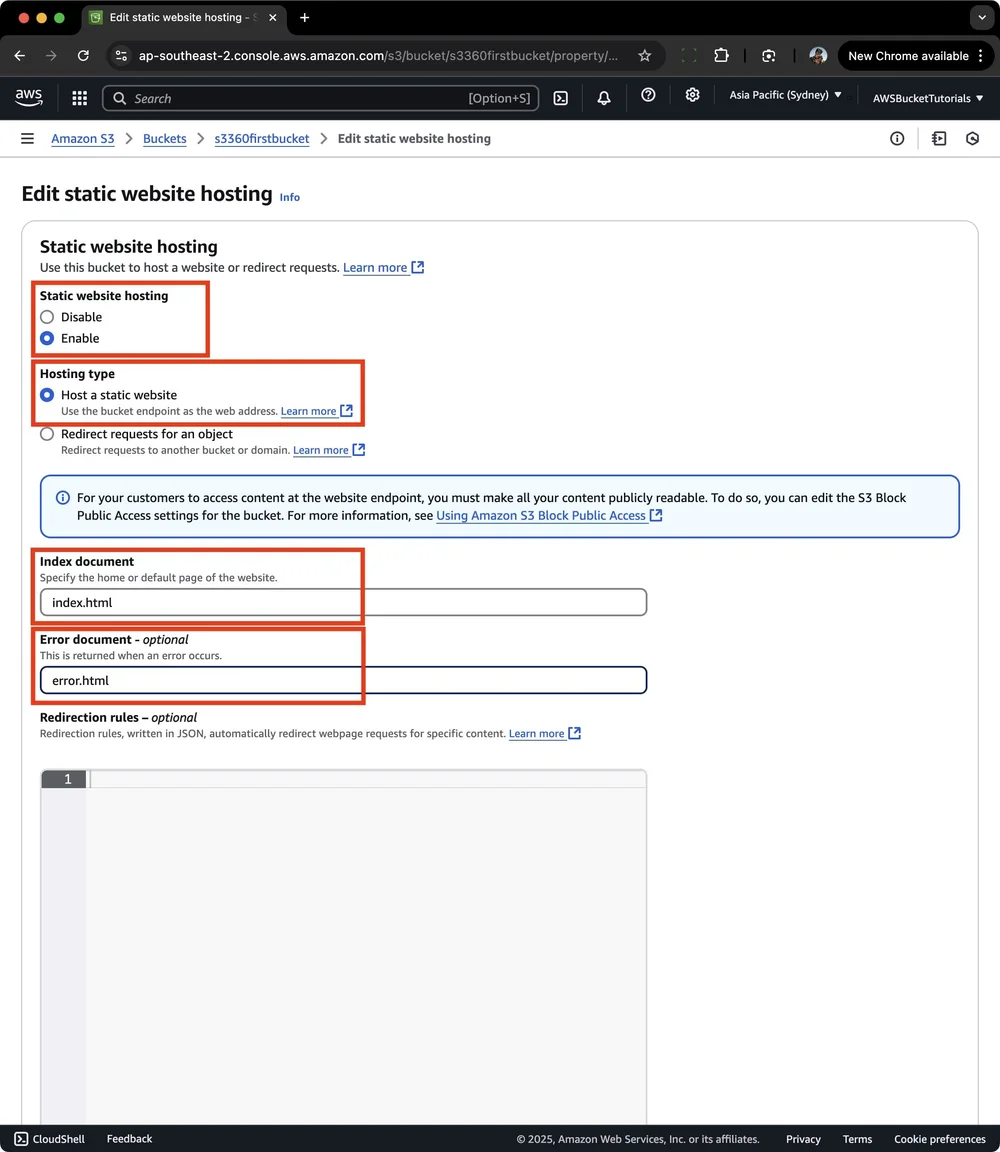This screenshot has width=1000, height=1152.
Task: Close the Edit static website hosting tab
Action: 273,18
